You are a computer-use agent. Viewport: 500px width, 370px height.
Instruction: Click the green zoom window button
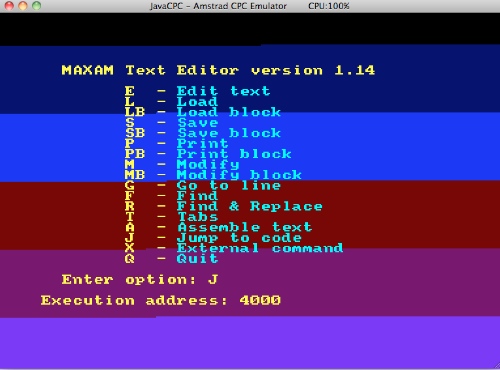(36, 6)
